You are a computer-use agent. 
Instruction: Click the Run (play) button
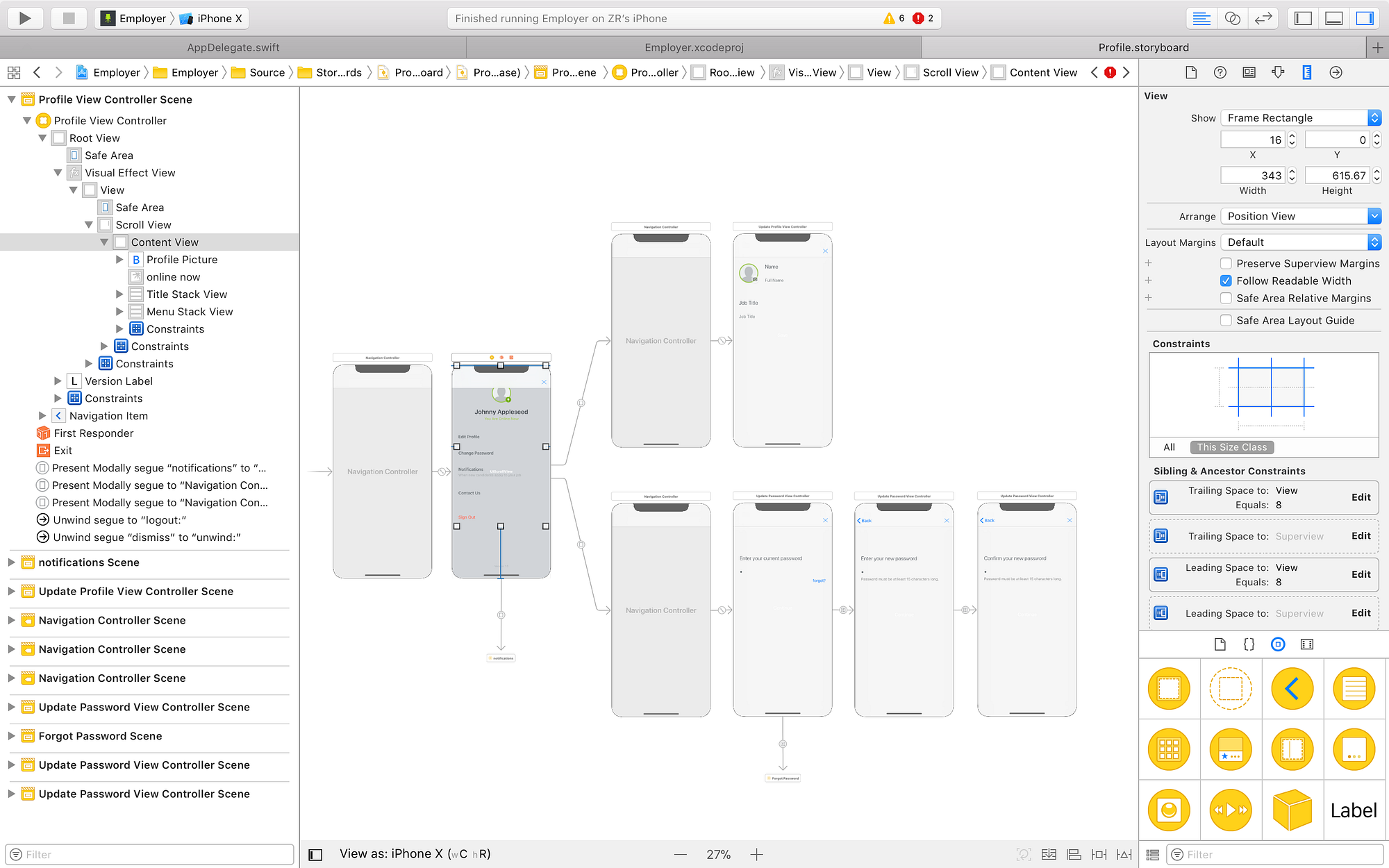click(x=25, y=18)
